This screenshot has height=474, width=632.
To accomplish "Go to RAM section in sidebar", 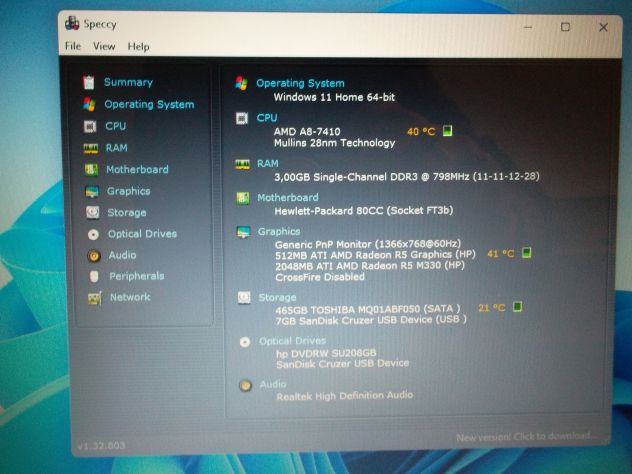I will 116,148.
